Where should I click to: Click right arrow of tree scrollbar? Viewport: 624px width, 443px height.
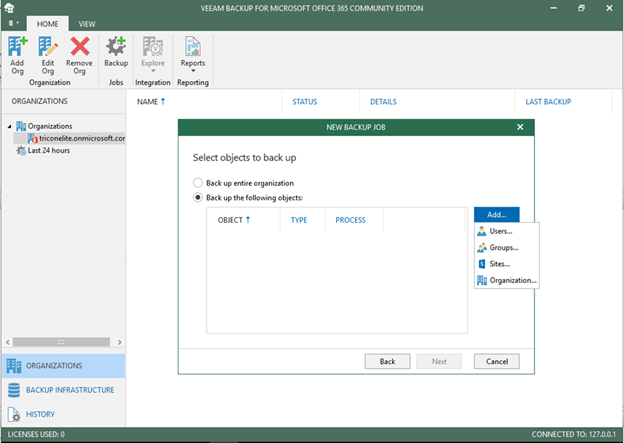pyautogui.click(x=119, y=342)
